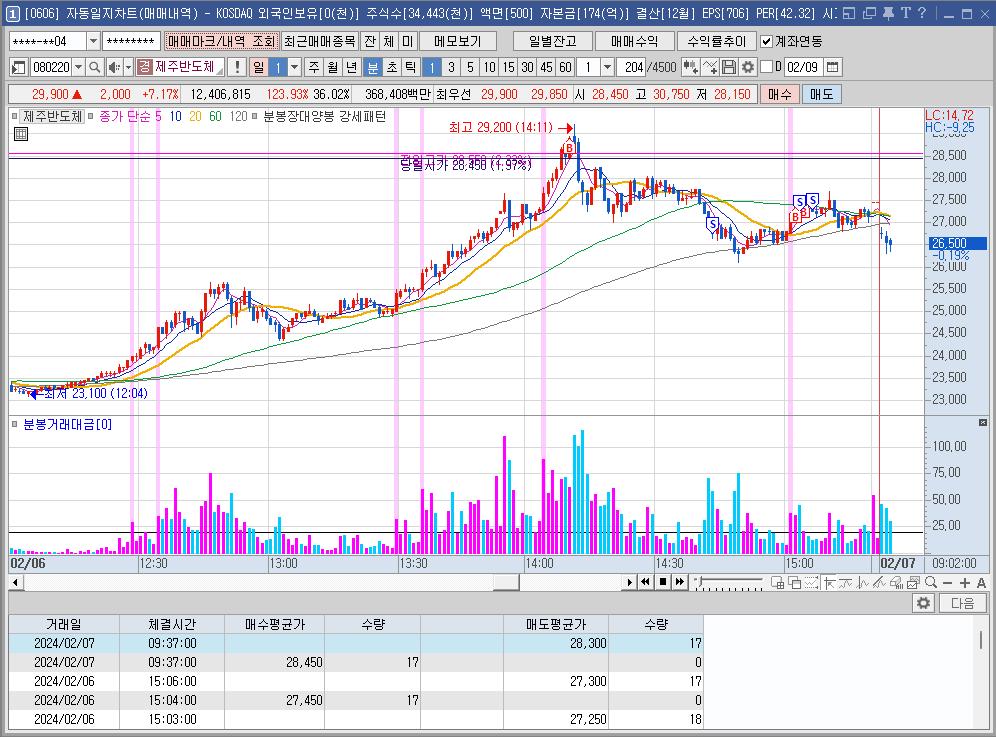Select the 일 daily period toggle

pos(259,67)
